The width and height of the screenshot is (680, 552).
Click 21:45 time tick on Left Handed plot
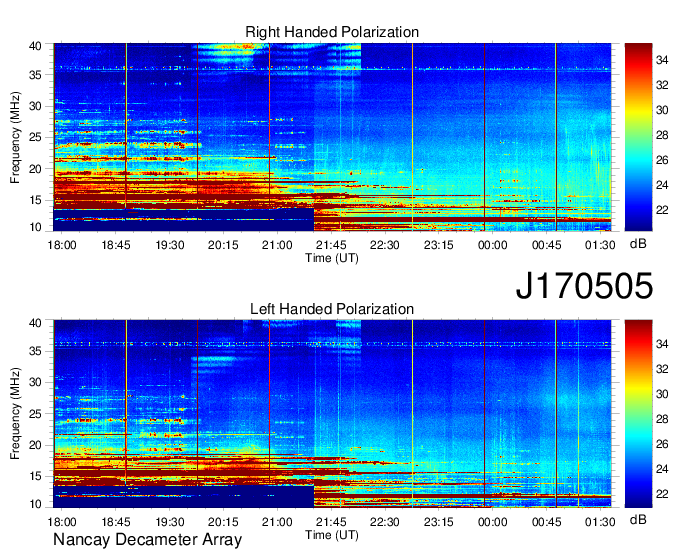(331, 522)
